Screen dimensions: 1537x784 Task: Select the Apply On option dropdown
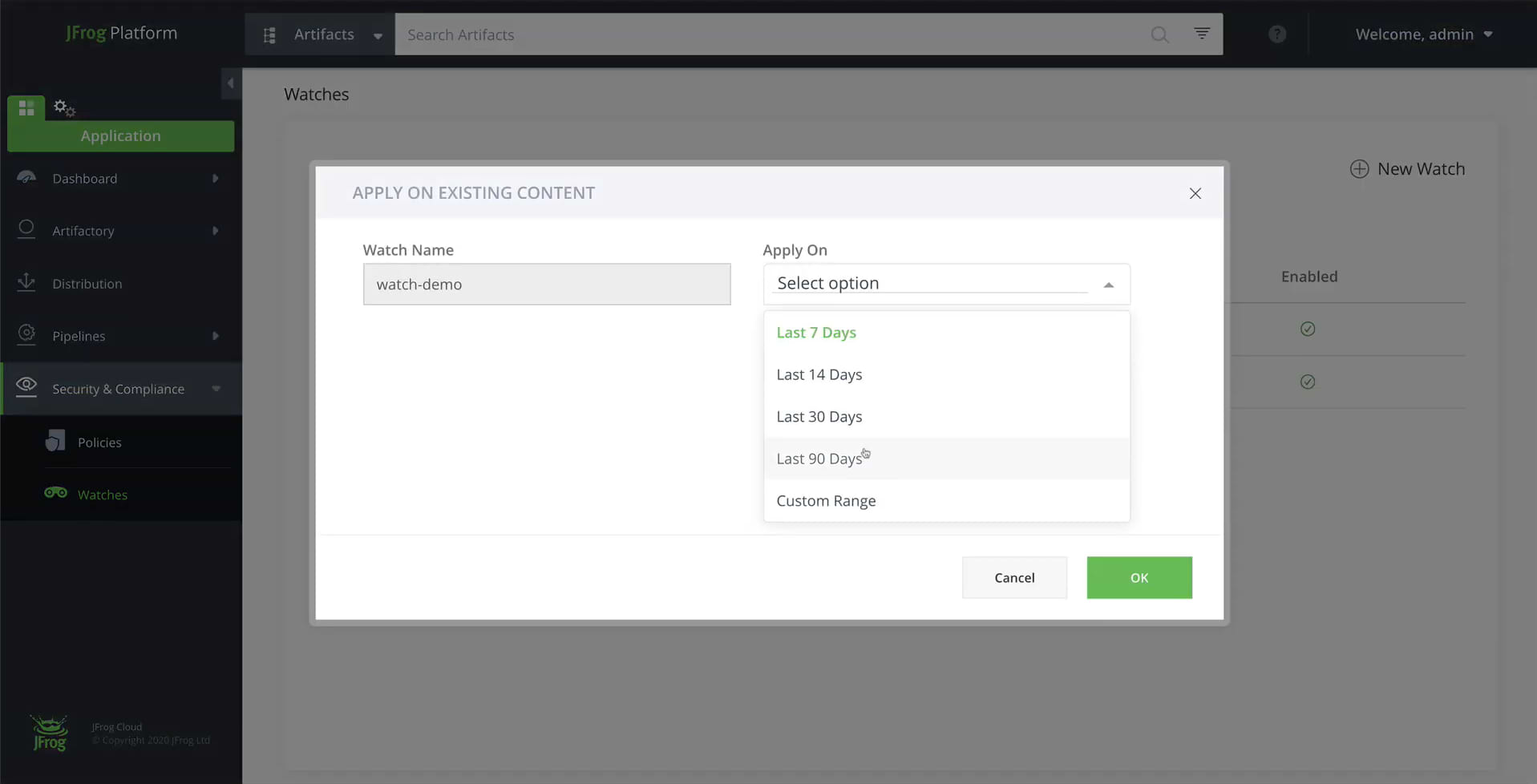[945, 283]
